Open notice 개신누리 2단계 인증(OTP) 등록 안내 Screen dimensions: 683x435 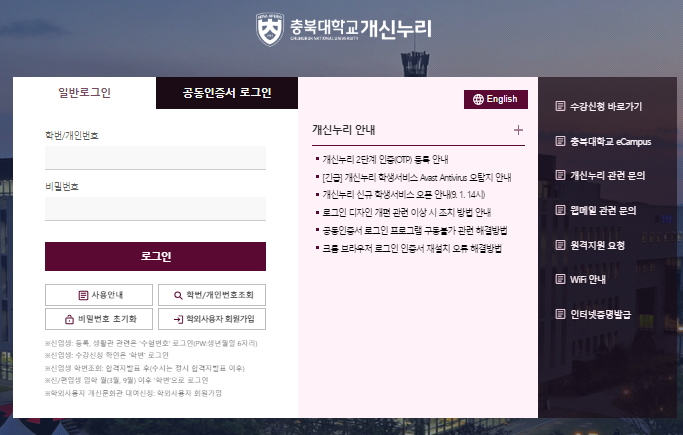click(385, 159)
